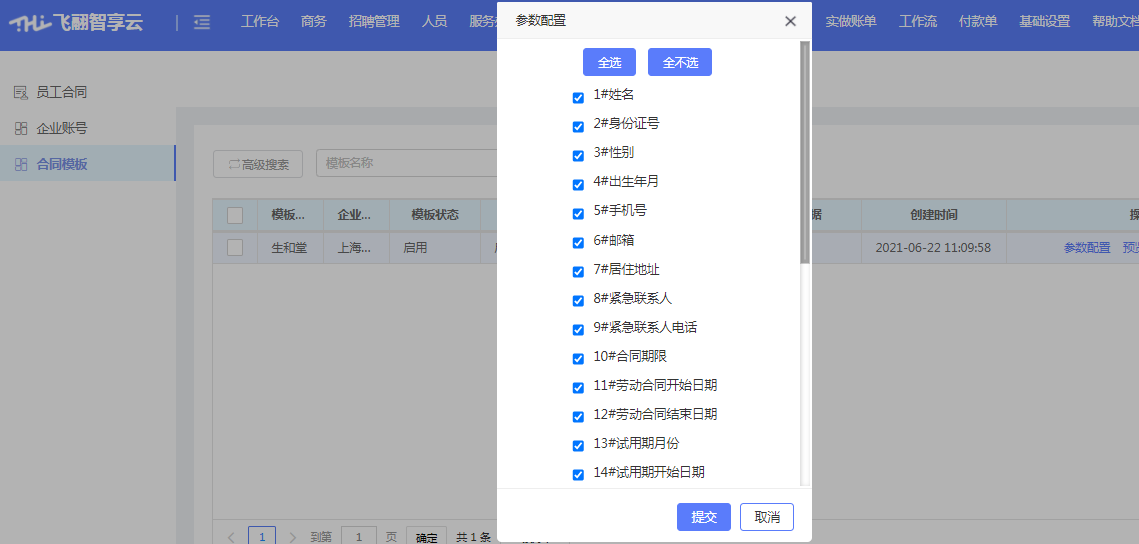Go to next page arrow
Screen dimensions: 1139x544
point(293,537)
